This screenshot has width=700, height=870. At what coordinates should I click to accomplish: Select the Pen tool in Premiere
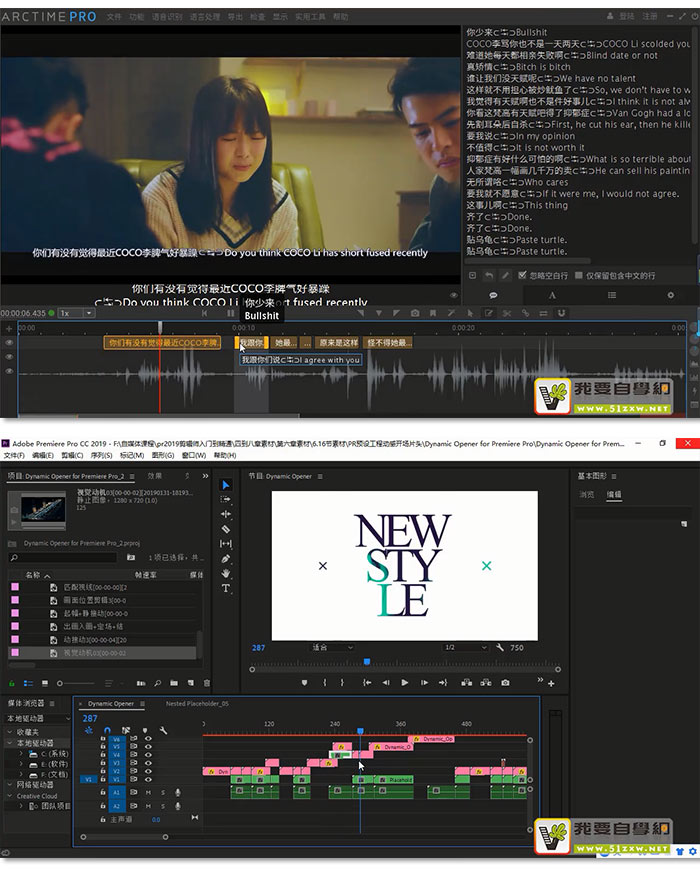point(226,559)
